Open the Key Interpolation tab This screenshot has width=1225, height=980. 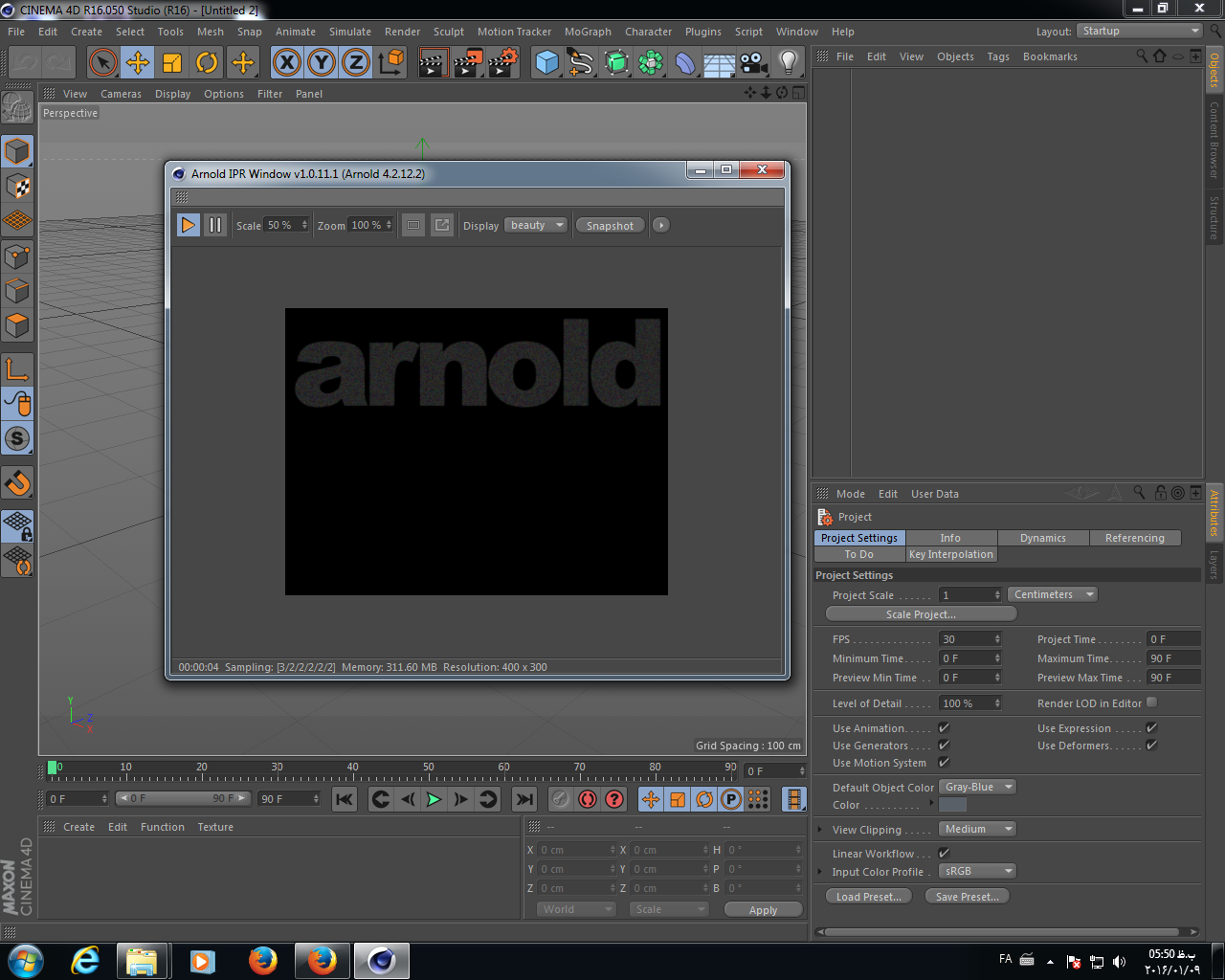click(951, 554)
